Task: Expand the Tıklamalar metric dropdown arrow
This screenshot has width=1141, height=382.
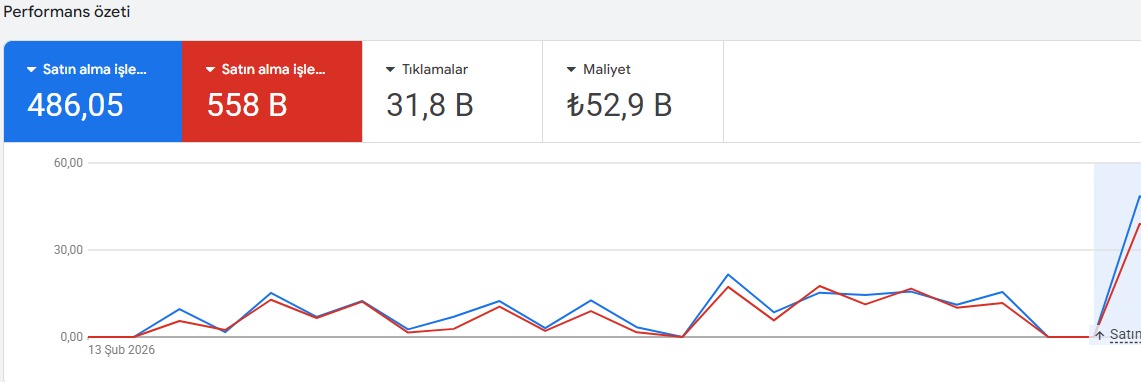Action: [391, 70]
